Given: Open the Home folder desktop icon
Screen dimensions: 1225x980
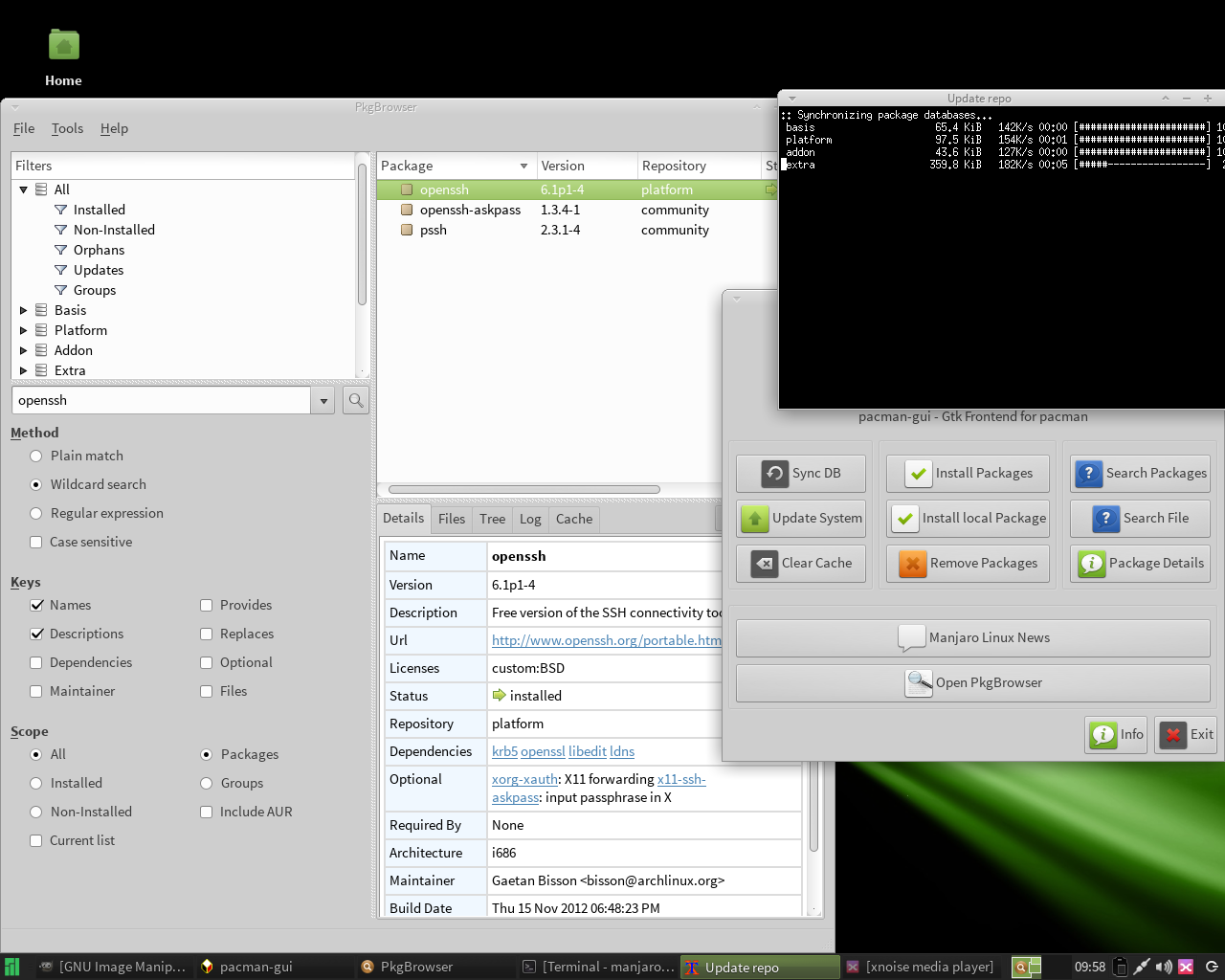Looking at the screenshot, I should (x=63, y=58).
